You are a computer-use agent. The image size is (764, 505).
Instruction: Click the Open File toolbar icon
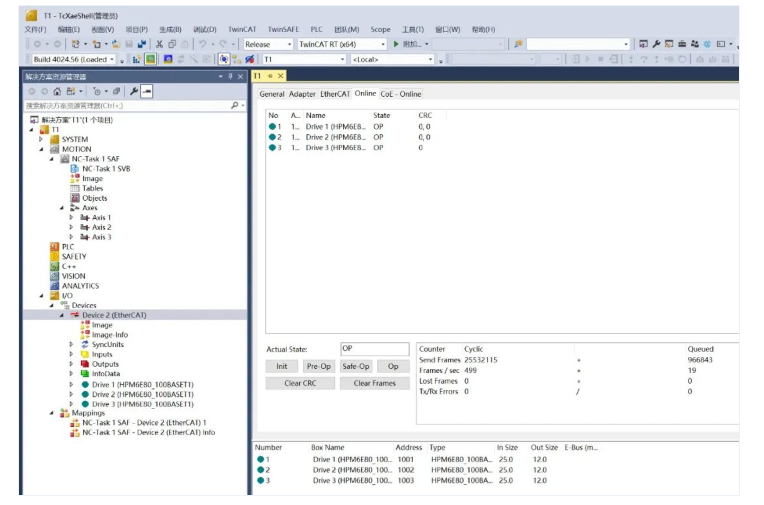[x=116, y=44]
